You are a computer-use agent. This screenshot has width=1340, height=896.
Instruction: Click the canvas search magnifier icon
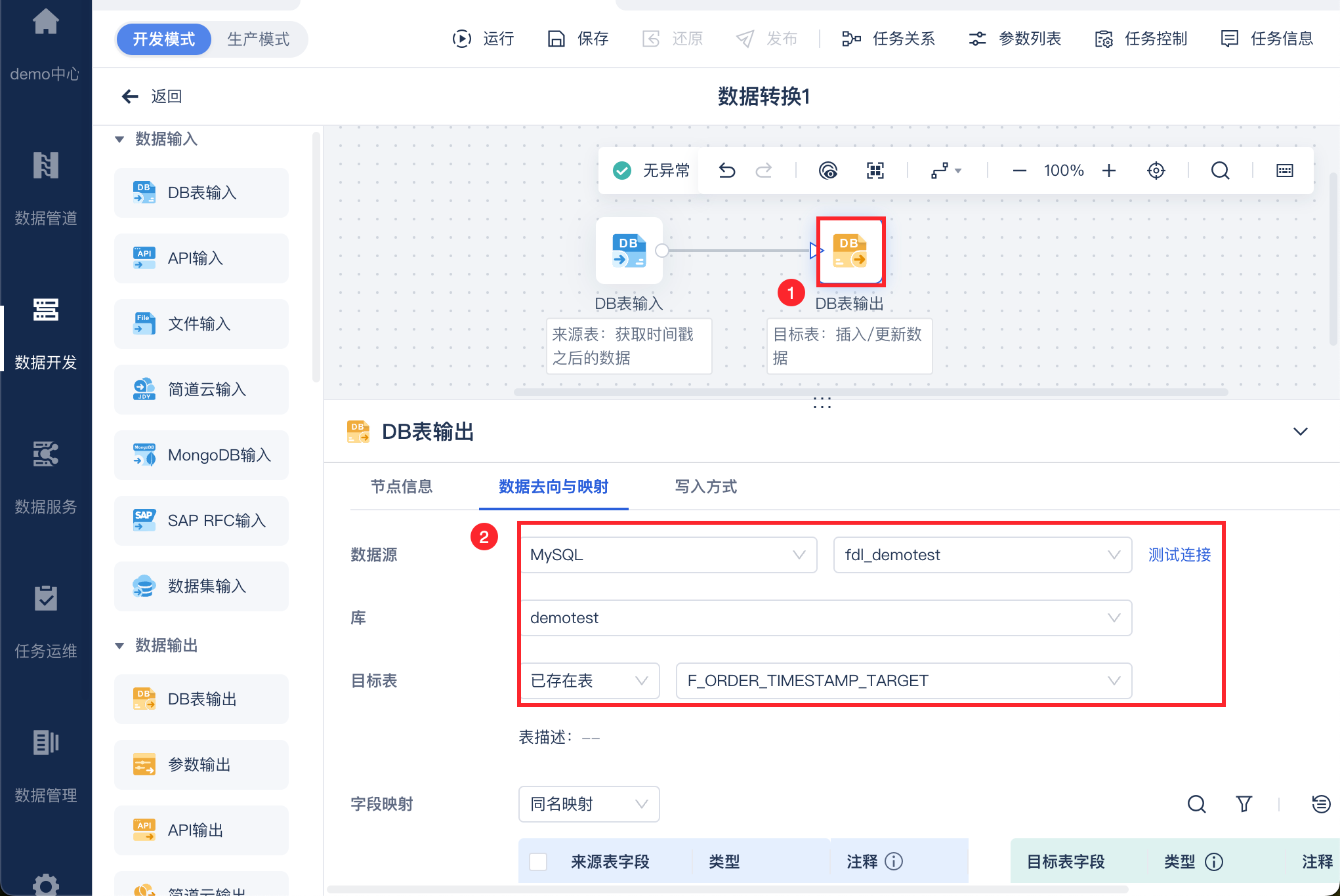coord(1220,171)
